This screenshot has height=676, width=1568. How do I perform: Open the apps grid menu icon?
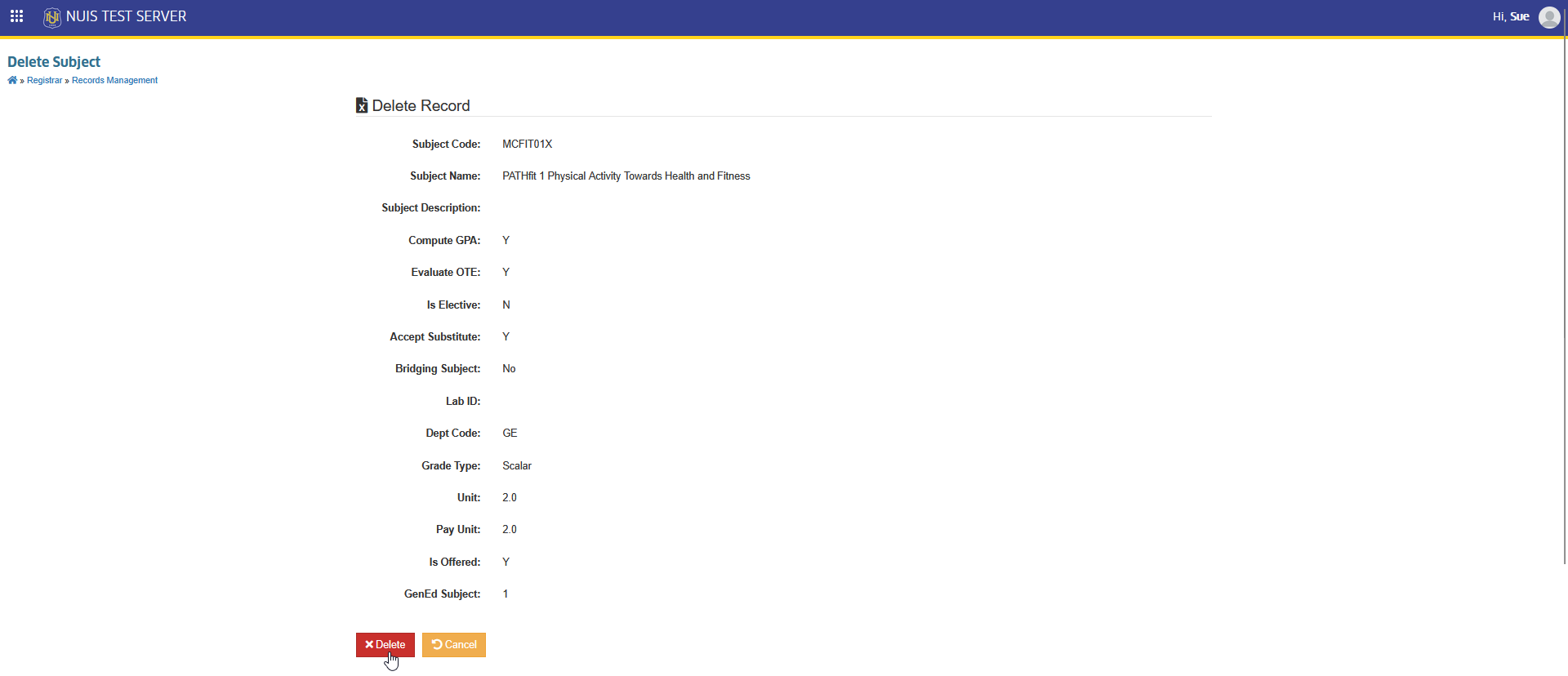[x=16, y=16]
